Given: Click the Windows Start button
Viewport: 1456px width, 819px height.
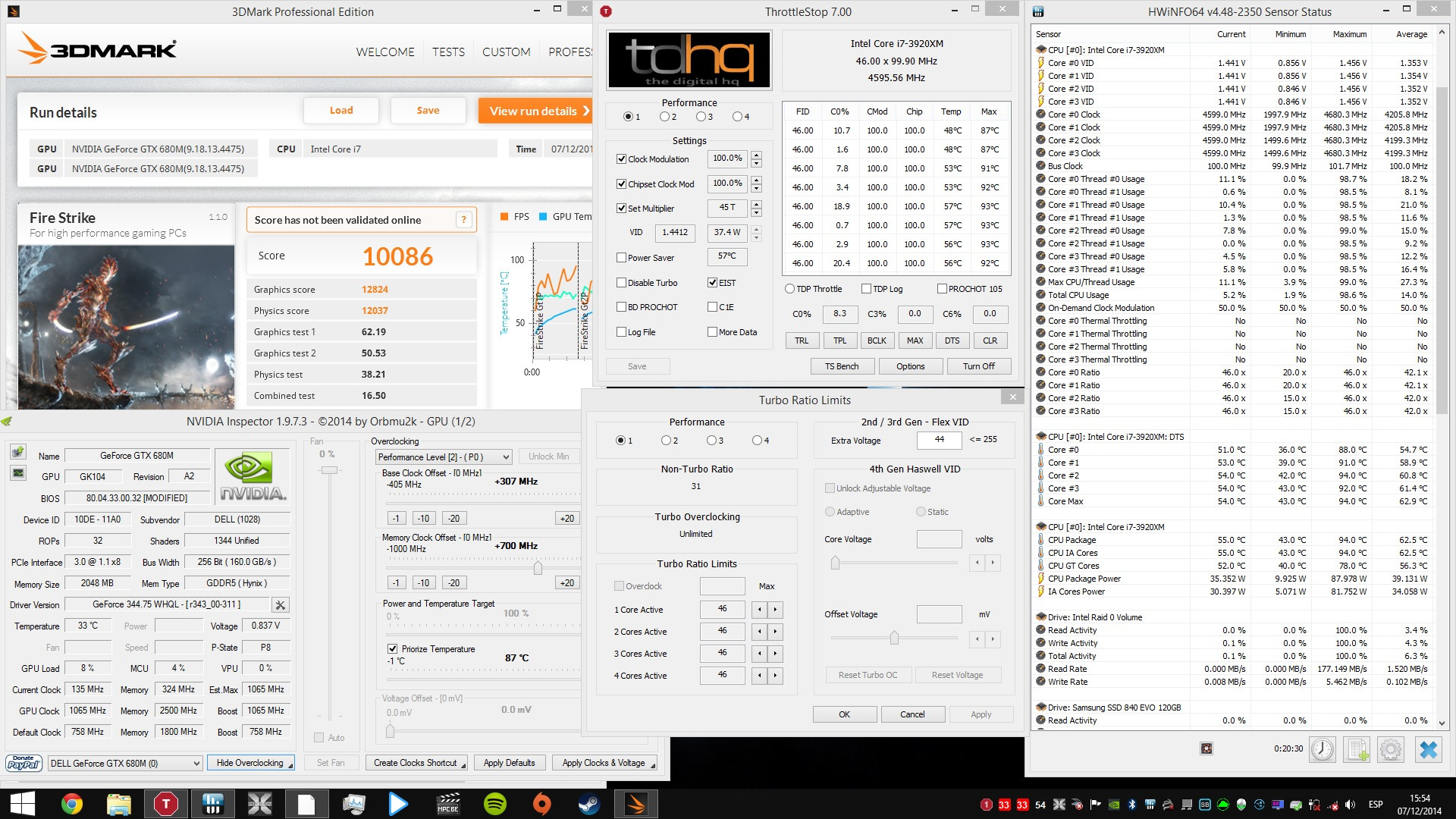Looking at the screenshot, I should point(23,804).
